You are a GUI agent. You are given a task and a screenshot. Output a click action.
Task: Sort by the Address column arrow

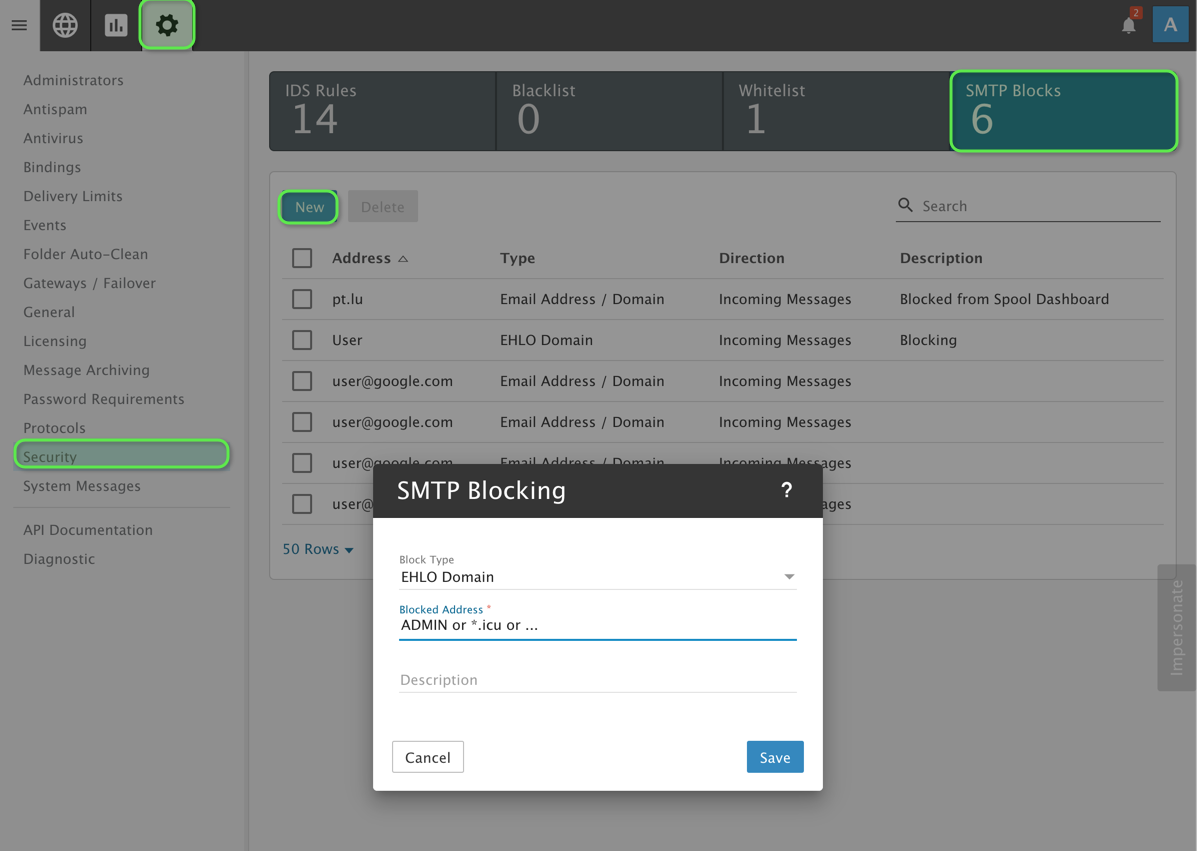coord(403,259)
